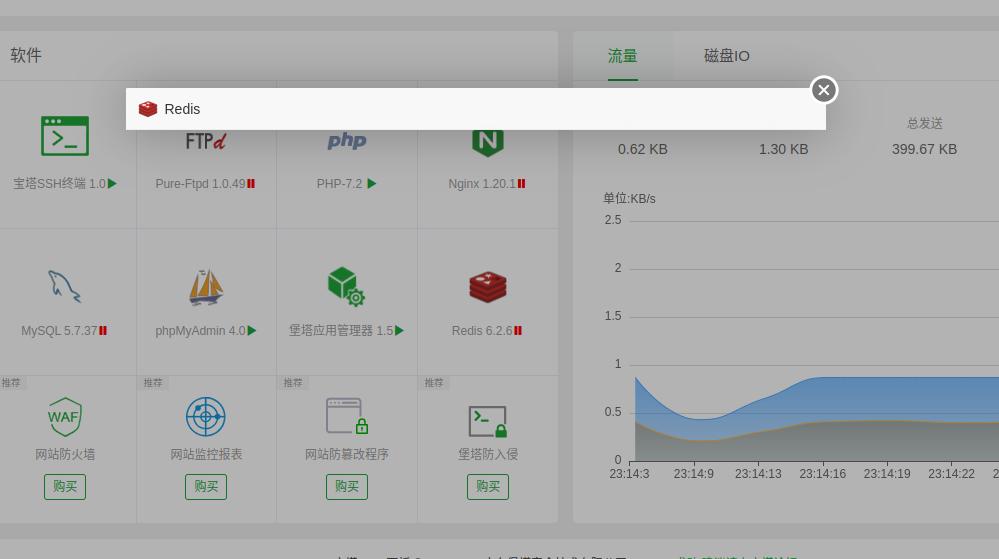Click the stopped status icon beside MySQL 5.7.37
The image size is (999, 559).
pos(103,331)
